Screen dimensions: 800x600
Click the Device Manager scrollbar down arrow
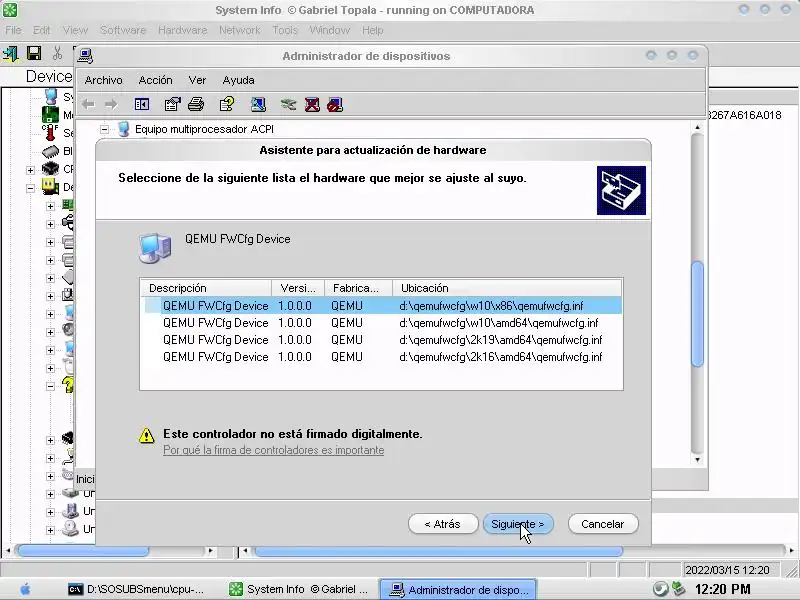pyautogui.click(x=697, y=460)
